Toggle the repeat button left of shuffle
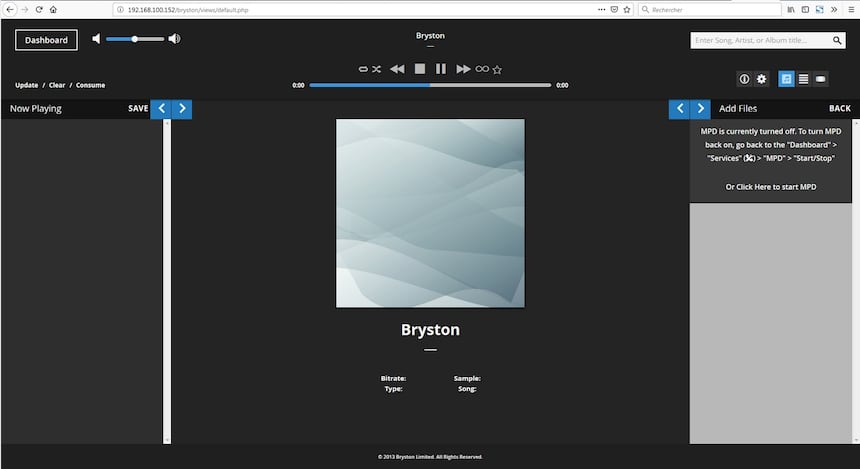This screenshot has width=860, height=469. (363, 69)
